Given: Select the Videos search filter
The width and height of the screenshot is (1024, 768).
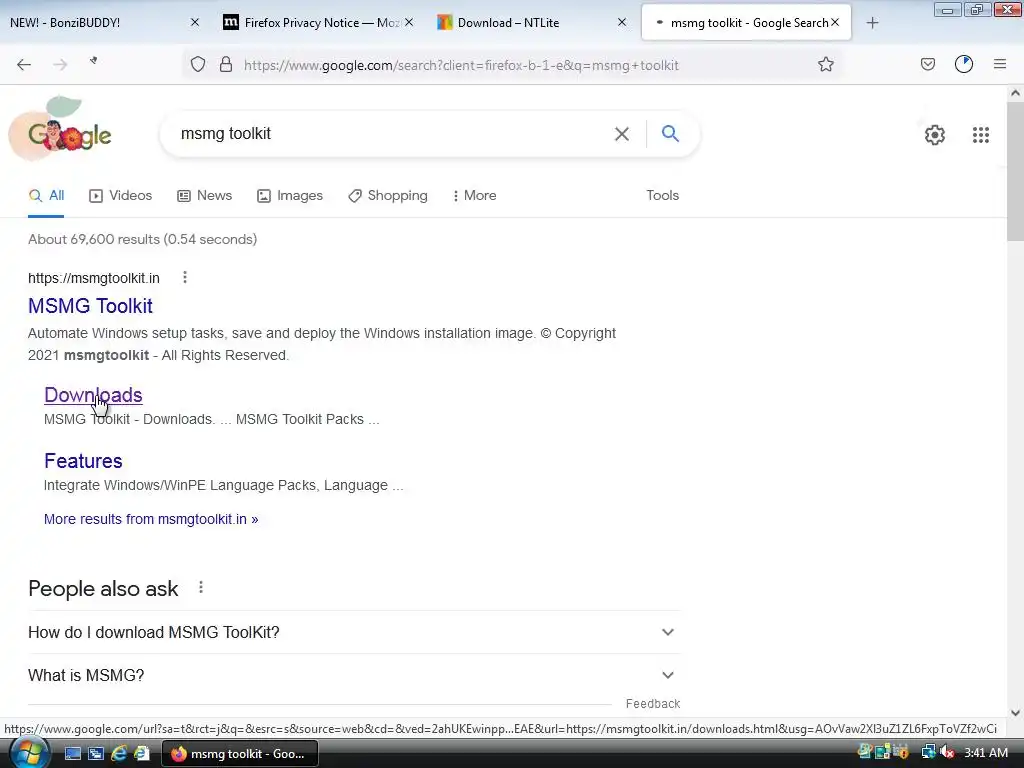Looking at the screenshot, I should point(121,195).
